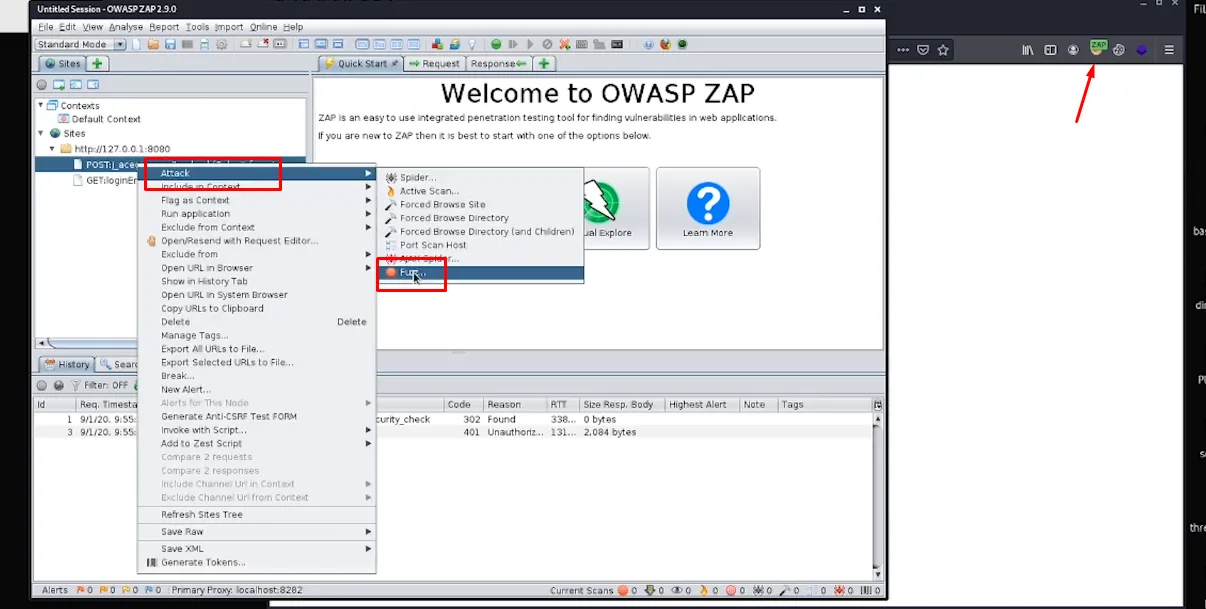Click the Highest Alert column header

(x=702, y=404)
